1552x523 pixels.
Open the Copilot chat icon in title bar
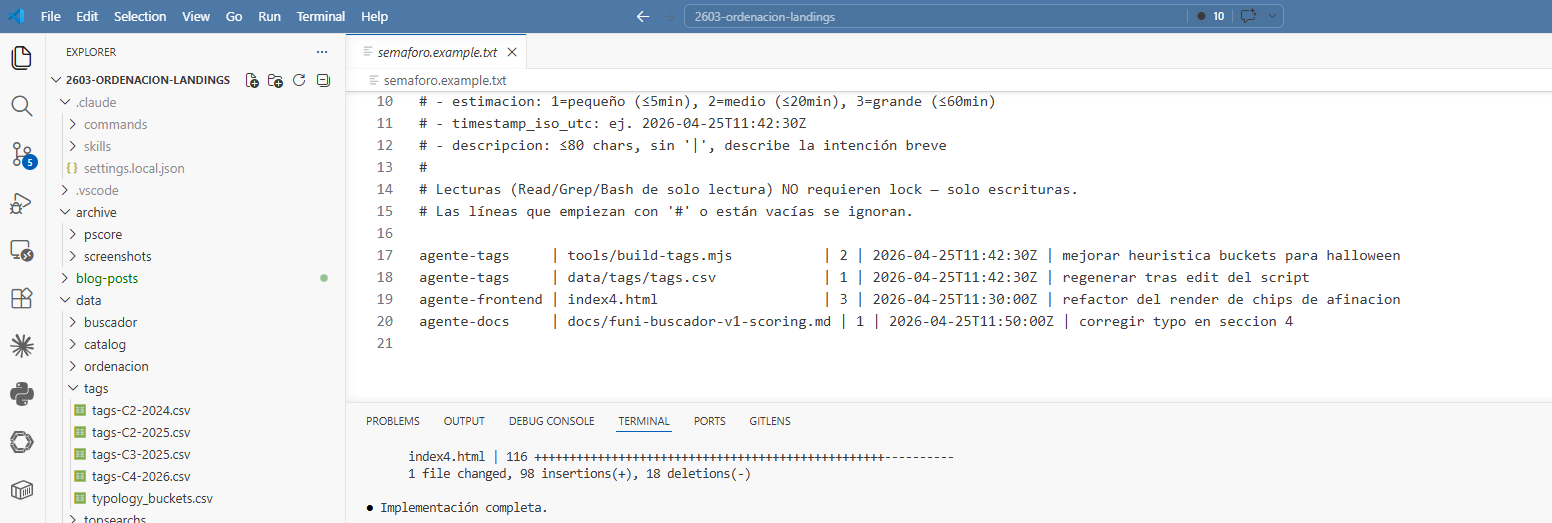tap(1248, 16)
